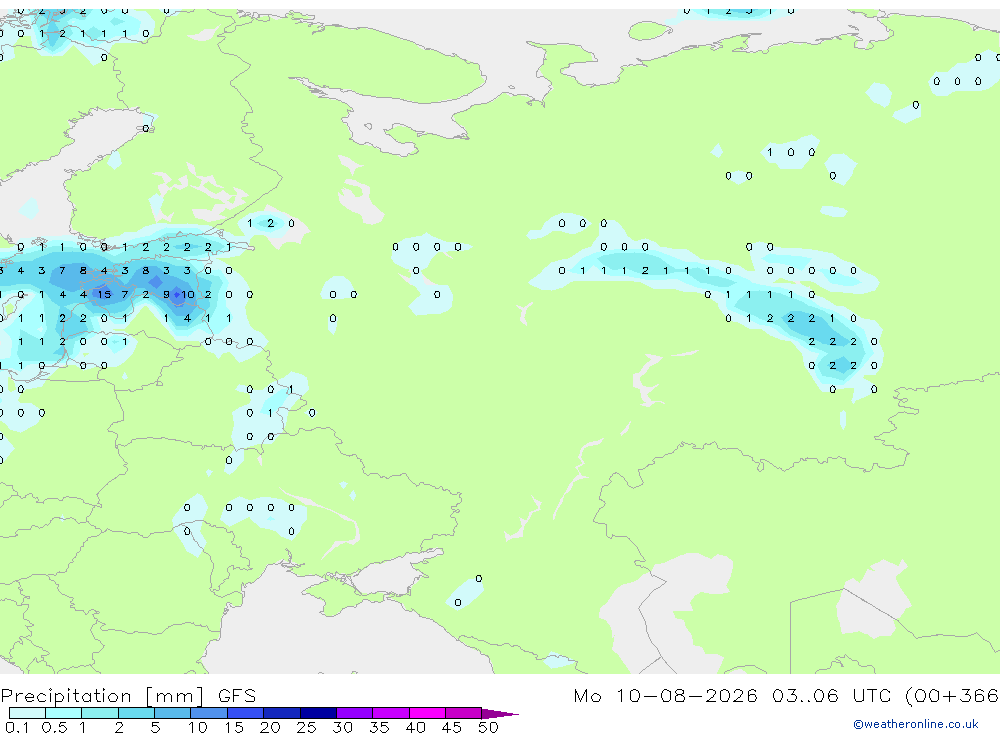Viewport: 1000px width, 733px height.
Task: Click the '30' legend label
Action: (342, 727)
